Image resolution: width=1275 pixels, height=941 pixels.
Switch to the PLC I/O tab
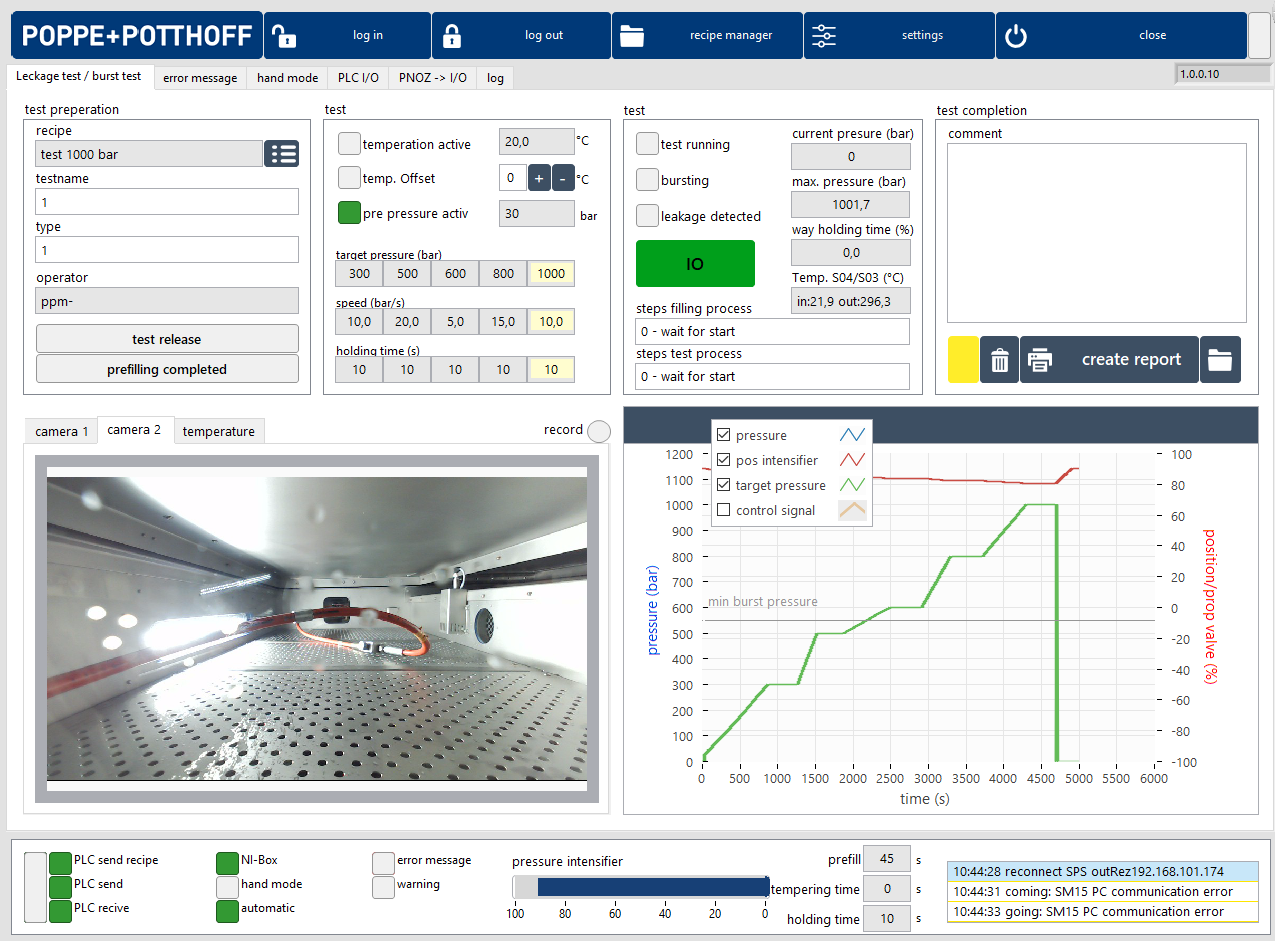[358, 78]
